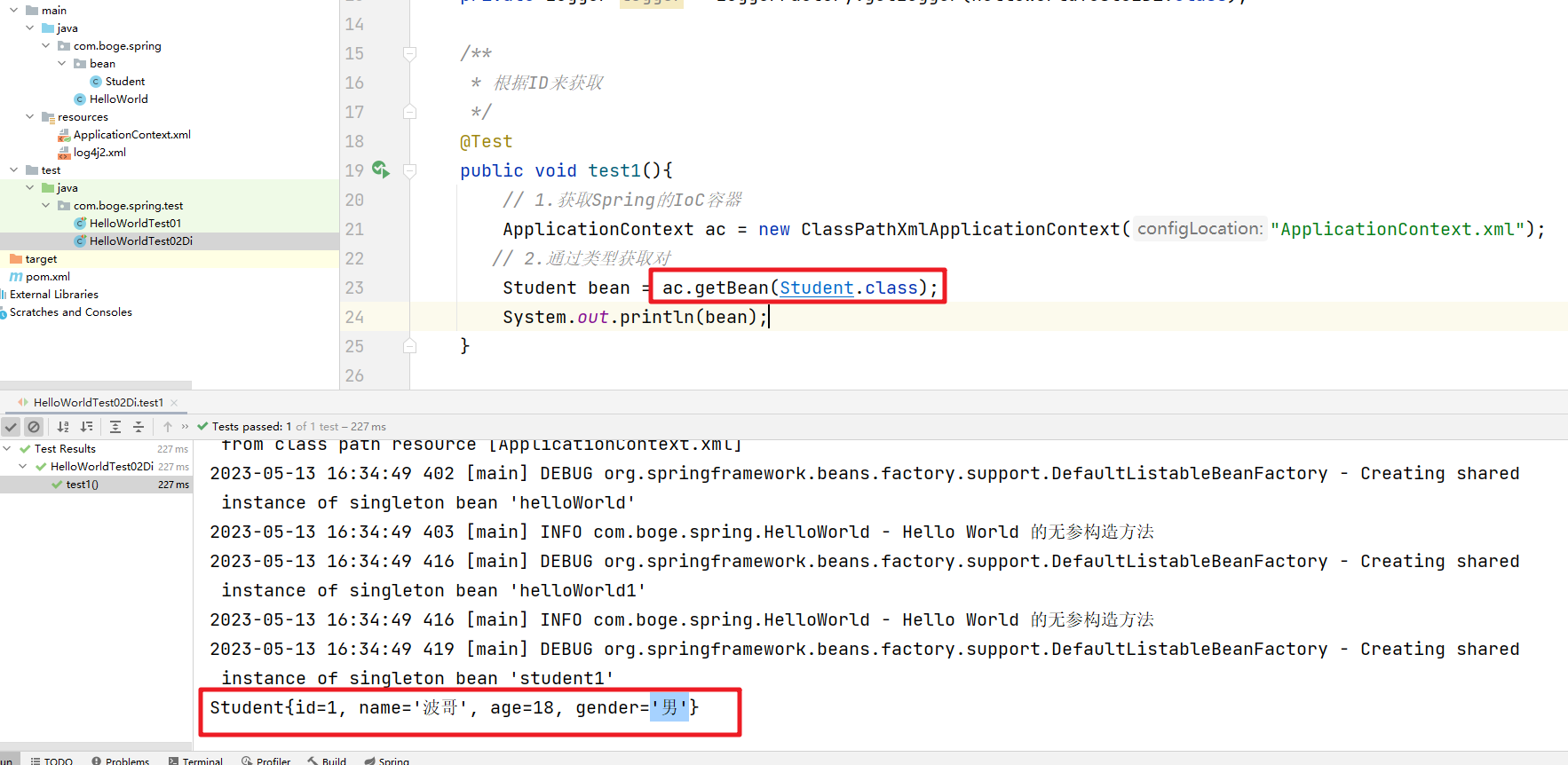
Task: Click the @Test annotation
Action: click(x=486, y=141)
